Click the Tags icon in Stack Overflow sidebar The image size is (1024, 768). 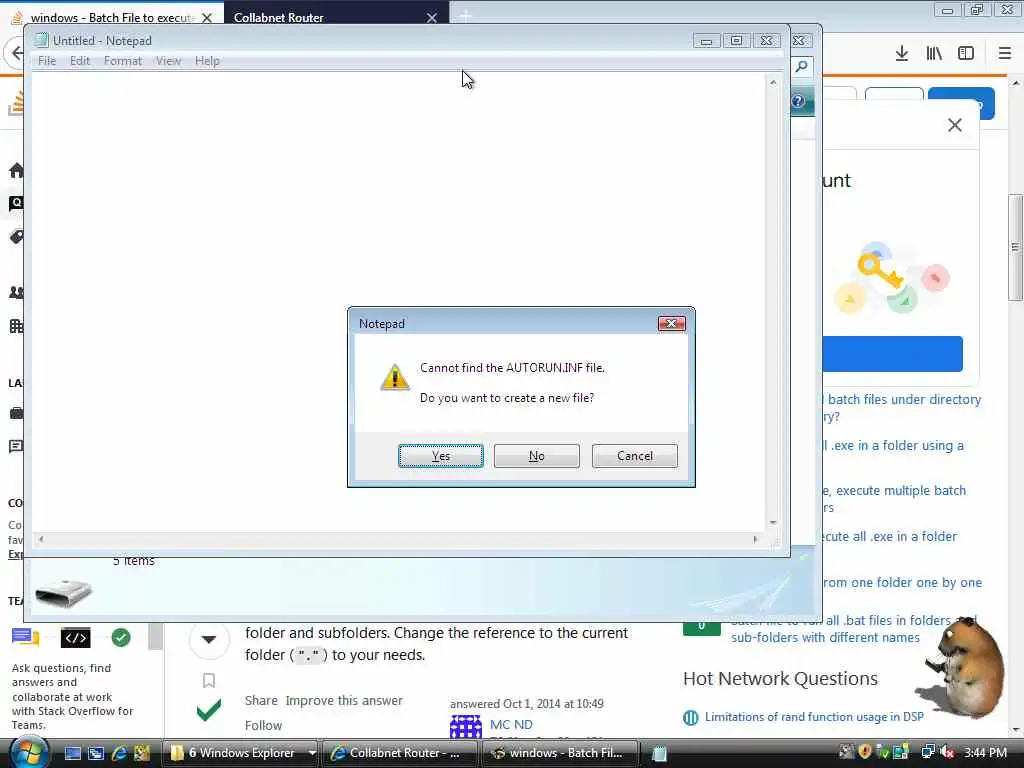point(16,236)
